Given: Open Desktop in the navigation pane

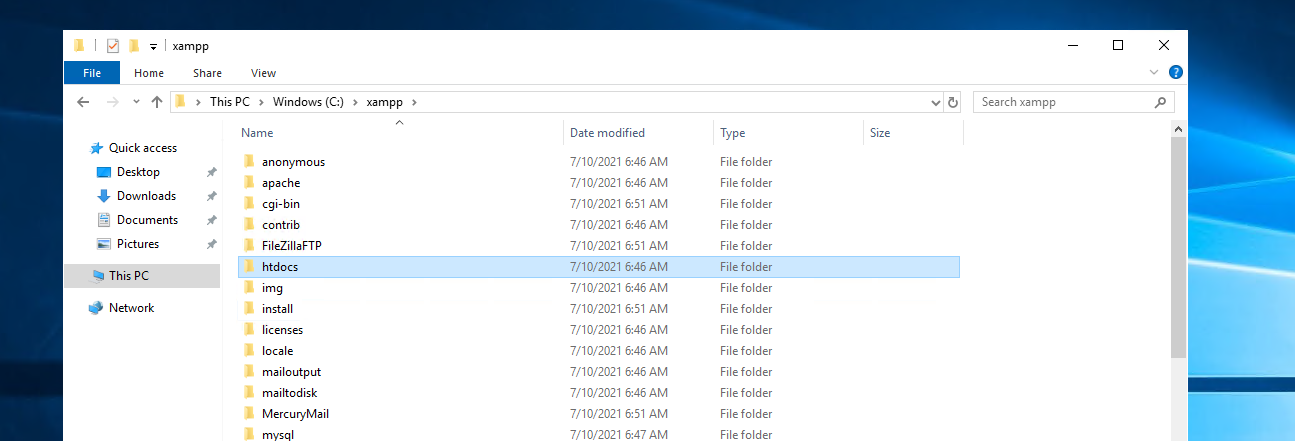Looking at the screenshot, I should [x=138, y=172].
